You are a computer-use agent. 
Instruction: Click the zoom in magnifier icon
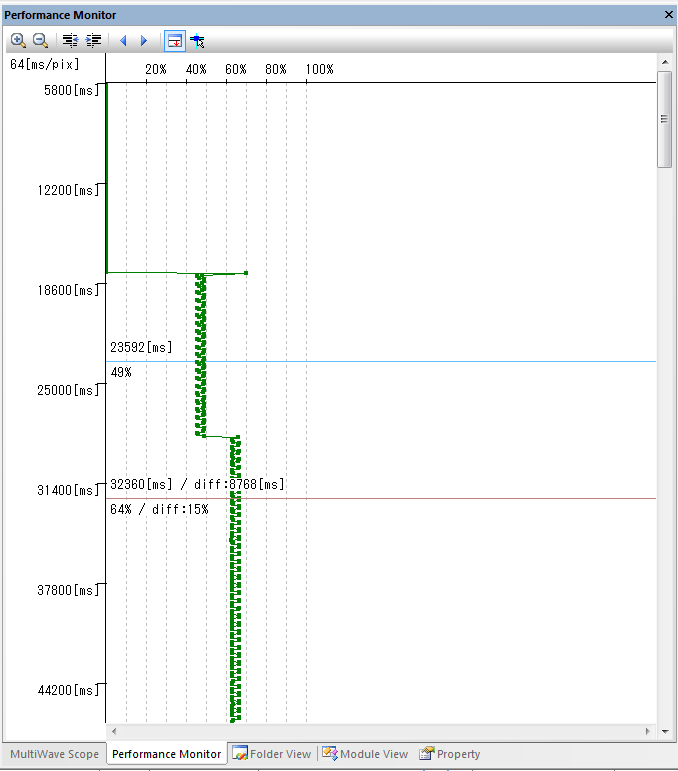pos(18,41)
